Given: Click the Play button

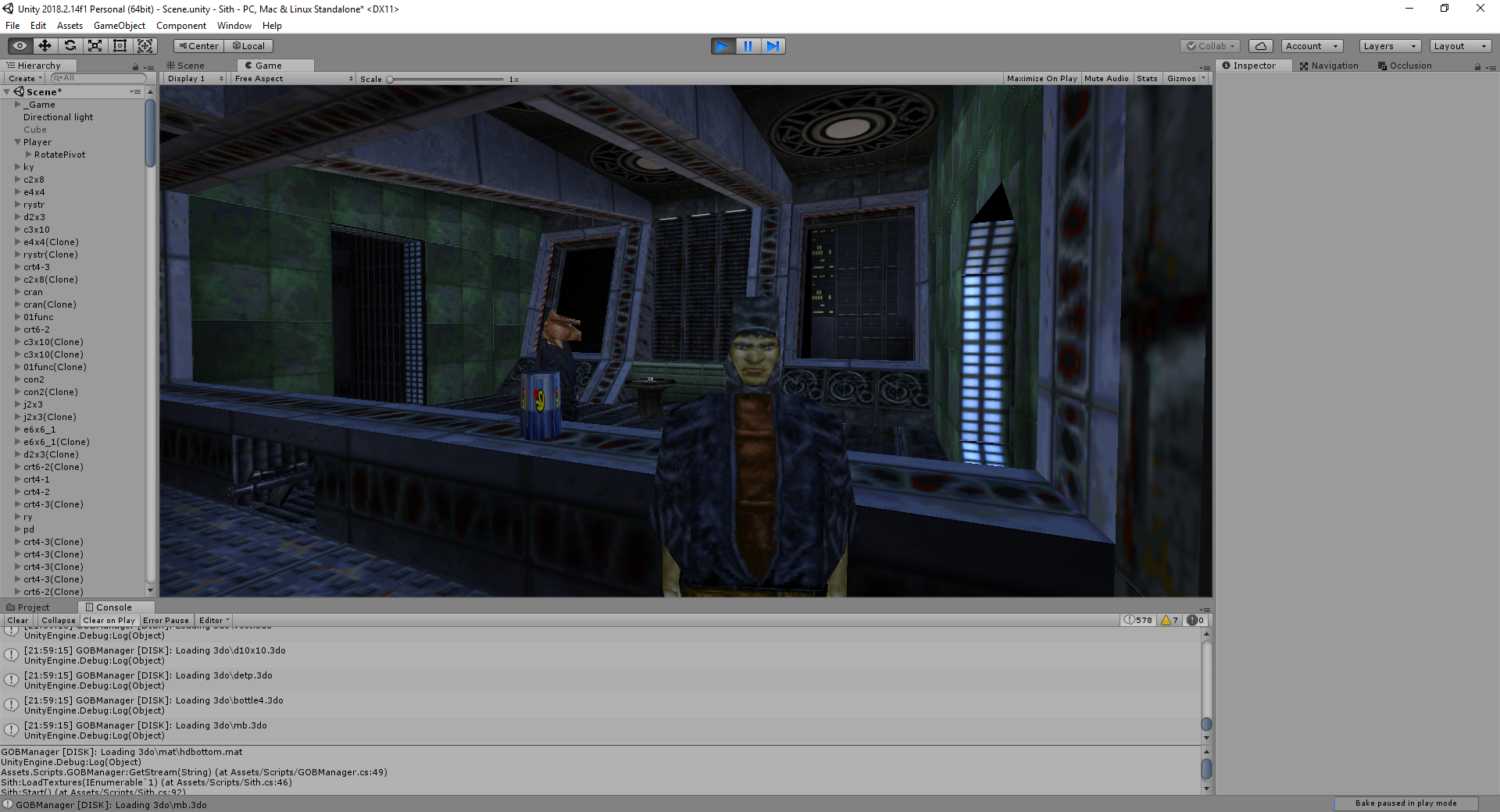Looking at the screenshot, I should point(723,46).
